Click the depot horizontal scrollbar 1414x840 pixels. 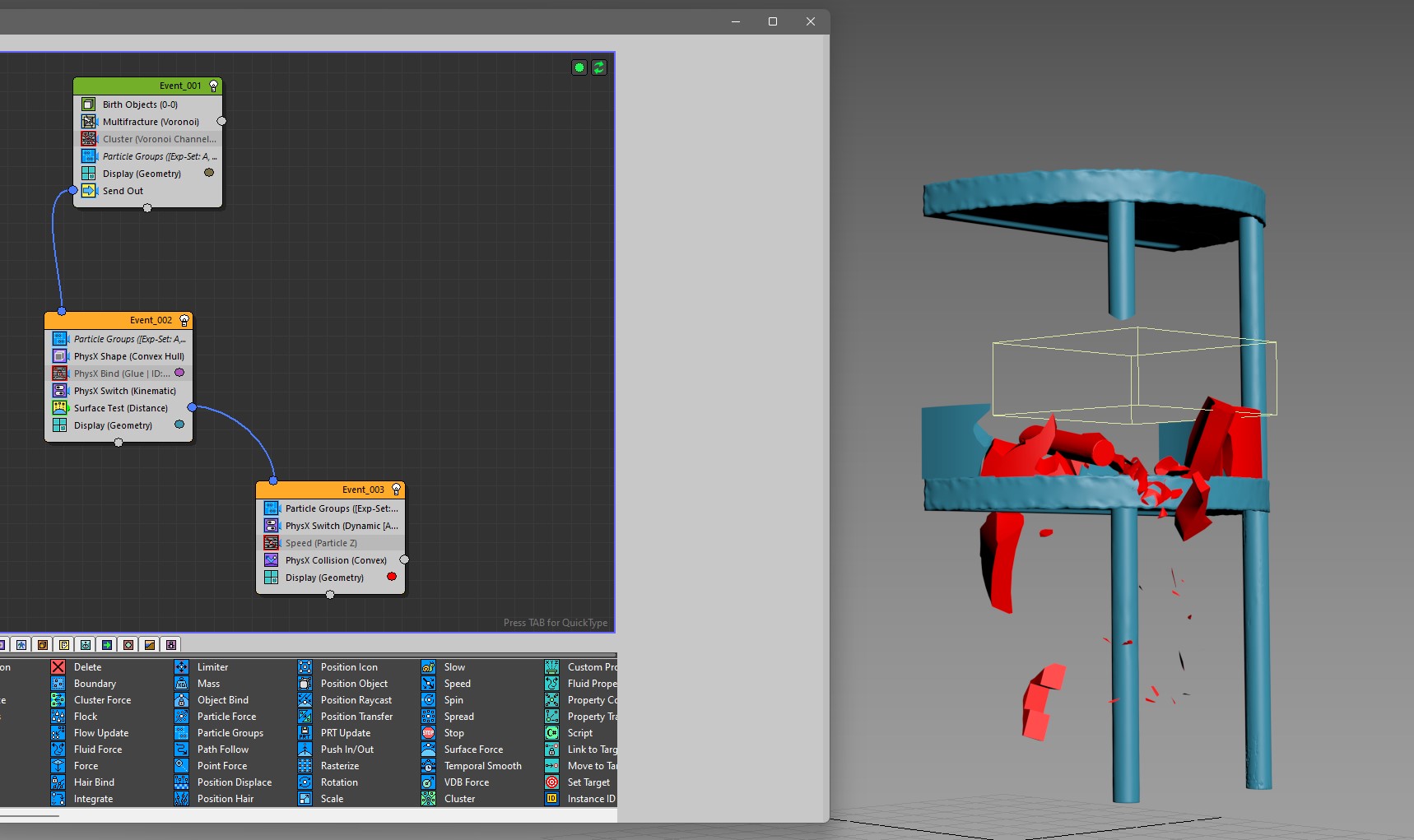[x=30, y=815]
